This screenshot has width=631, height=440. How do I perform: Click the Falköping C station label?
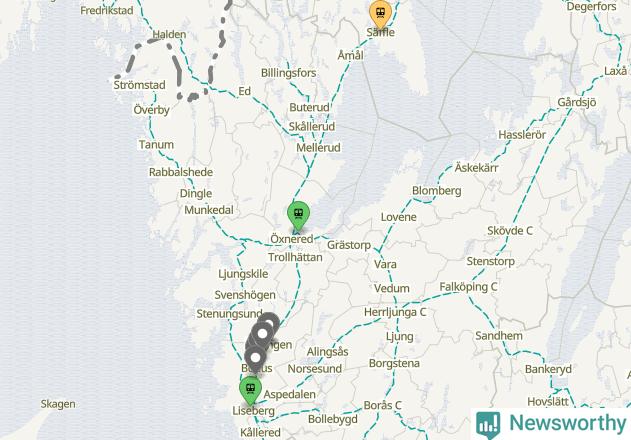tap(468, 287)
